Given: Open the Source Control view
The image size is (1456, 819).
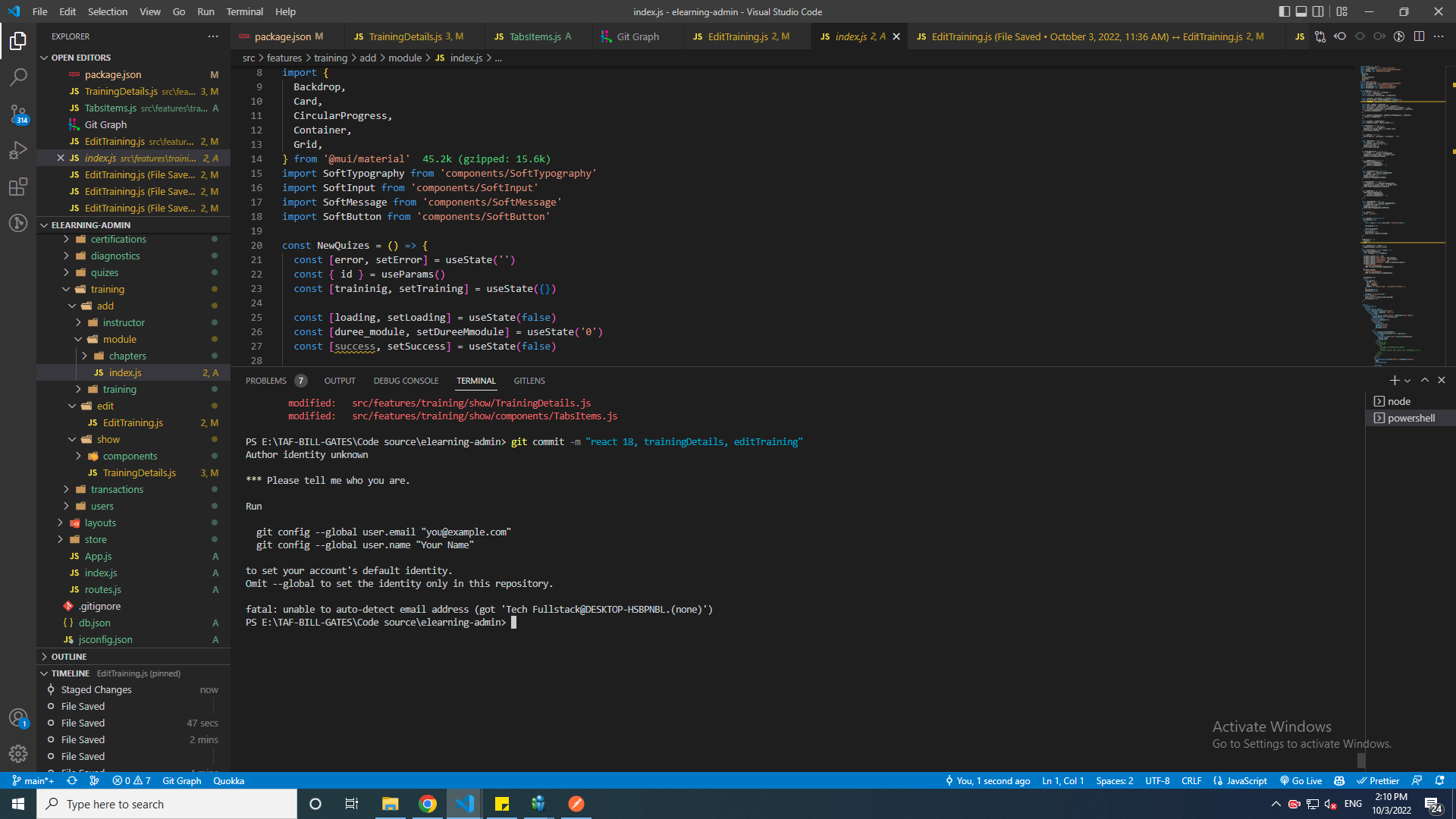Looking at the screenshot, I should pyautogui.click(x=18, y=114).
